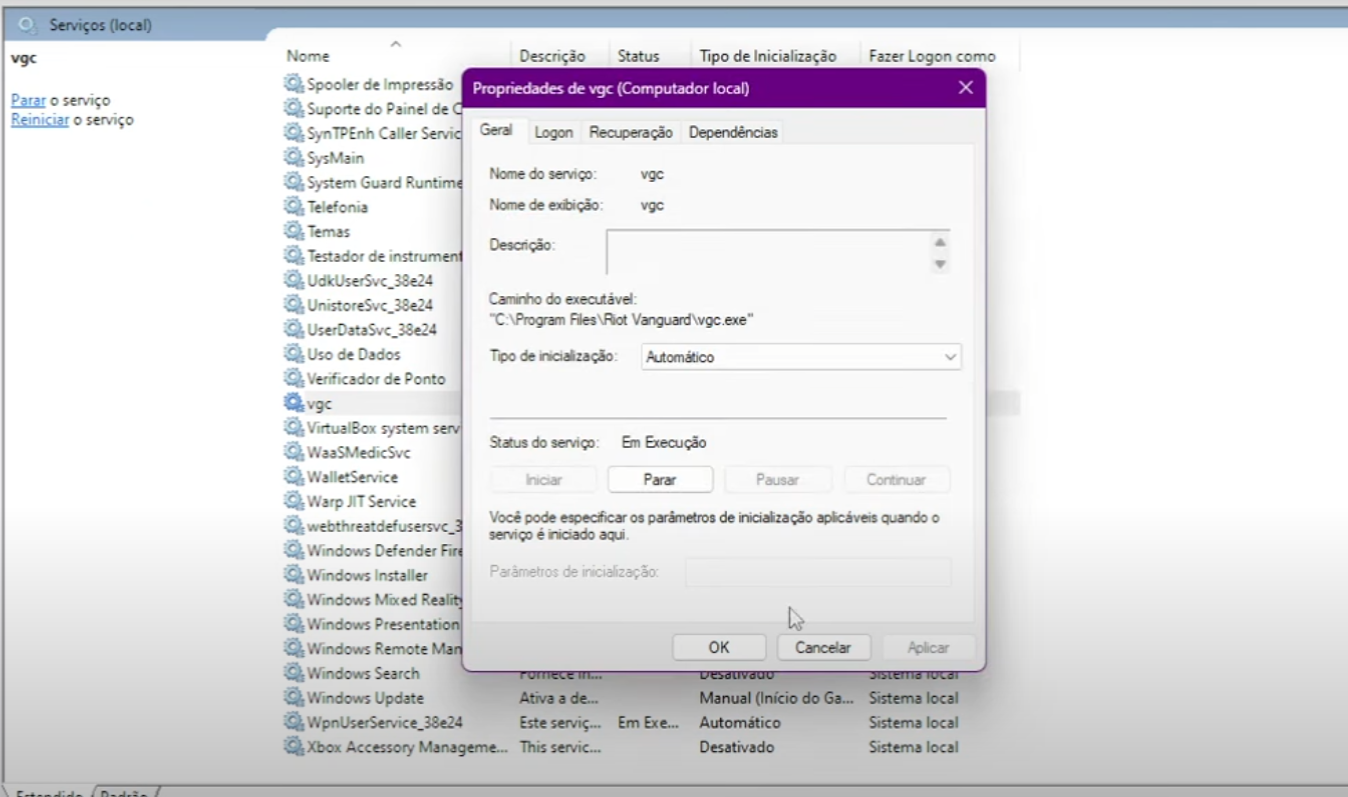This screenshot has width=1348, height=797.
Task: Click the SynTPEnh Caller Service gear icon
Action: point(294,133)
